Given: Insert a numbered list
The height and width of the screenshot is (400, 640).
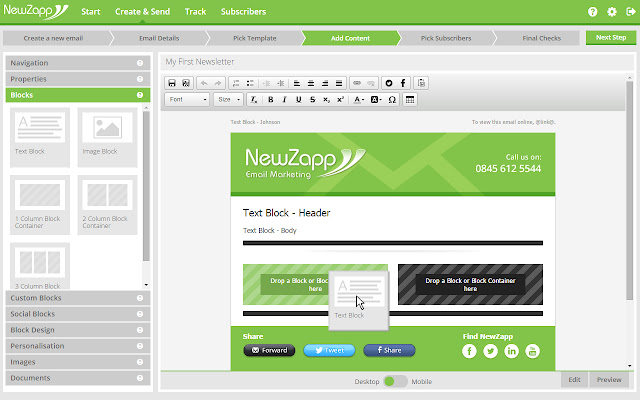Looking at the screenshot, I should pos(236,83).
